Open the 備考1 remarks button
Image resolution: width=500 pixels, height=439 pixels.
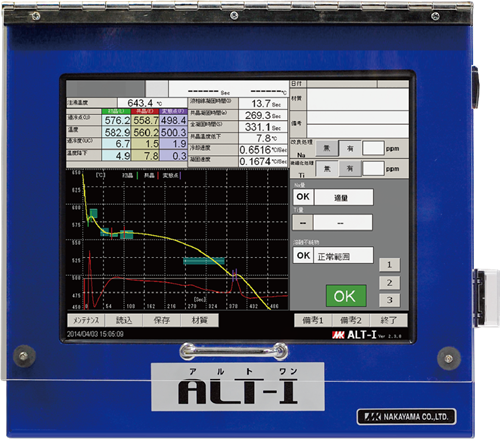(313, 320)
